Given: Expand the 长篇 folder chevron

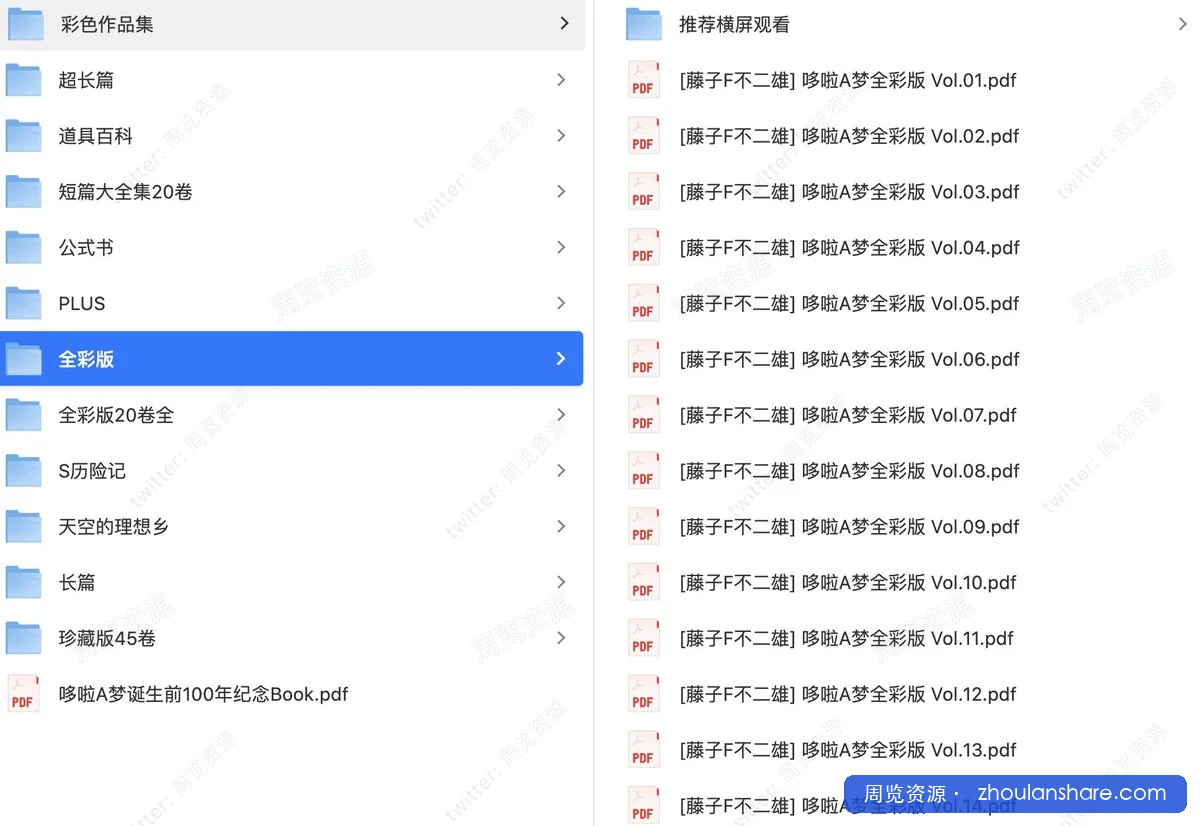Looking at the screenshot, I should [x=561, y=583].
